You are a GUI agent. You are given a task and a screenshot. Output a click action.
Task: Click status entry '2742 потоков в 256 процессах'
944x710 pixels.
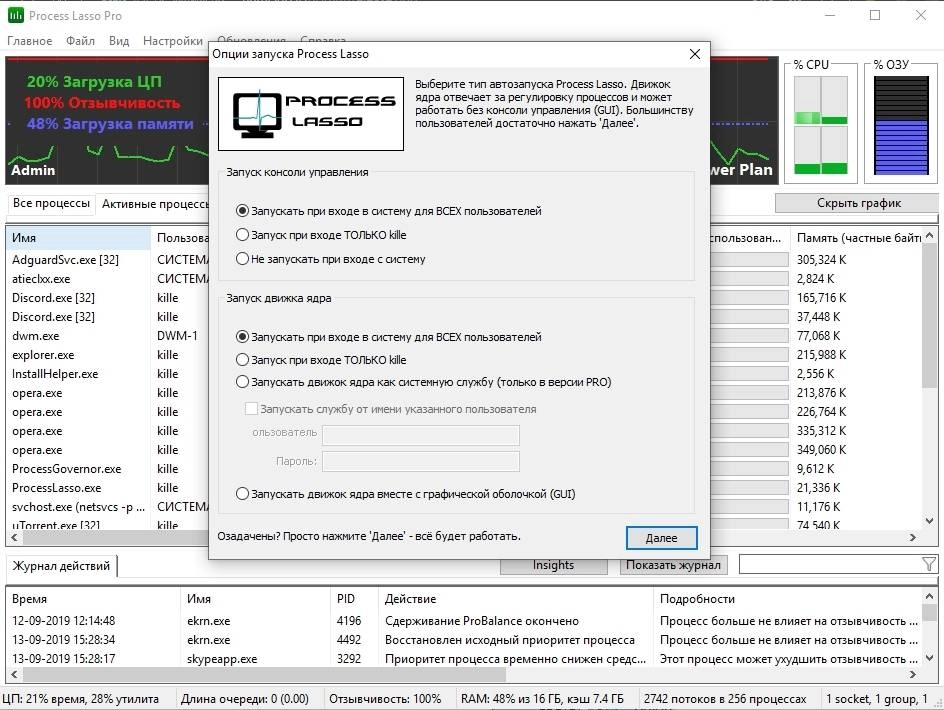725,699
